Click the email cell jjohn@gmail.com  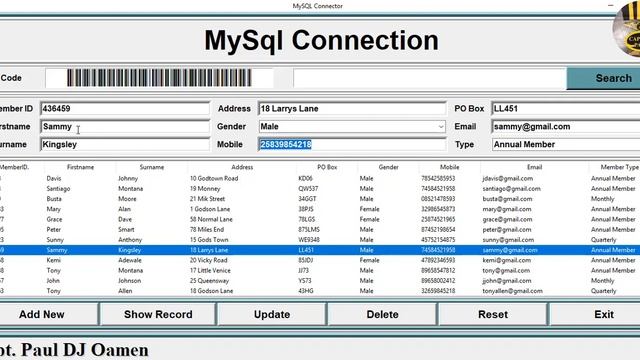click(x=507, y=280)
